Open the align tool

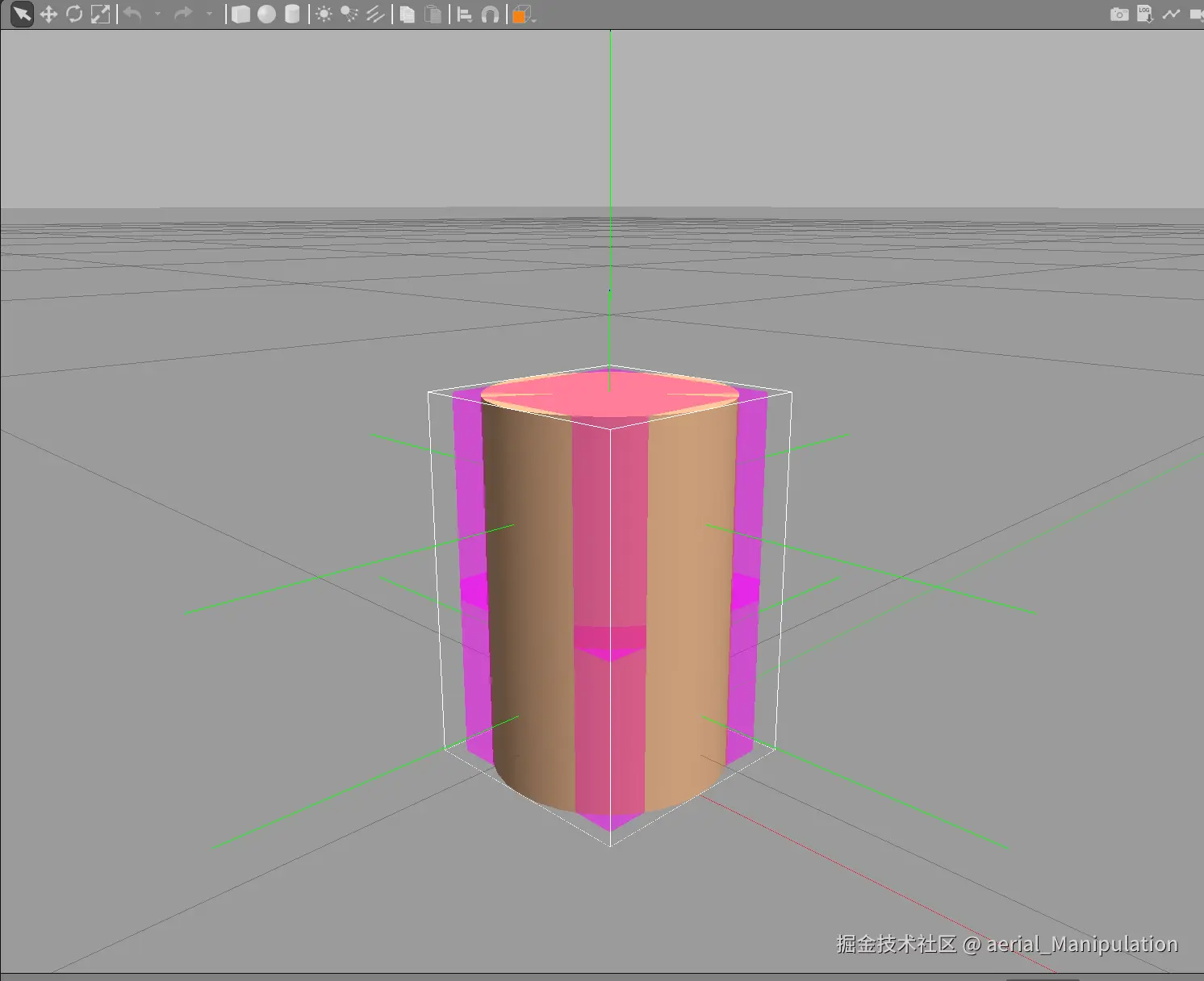(465, 15)
